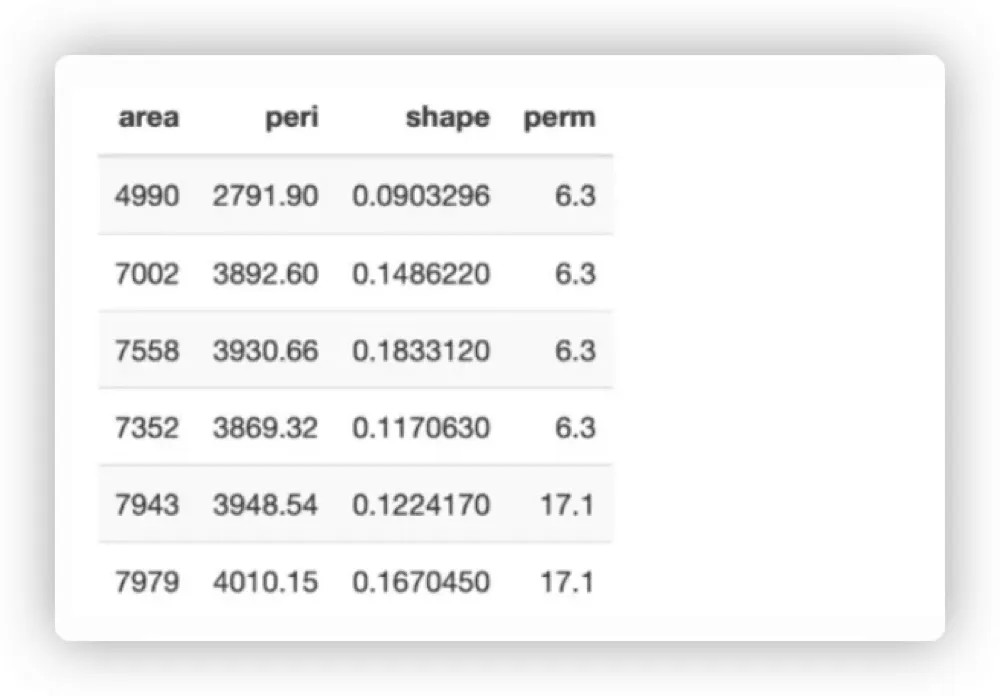1000x696 pixels.
Task: Click the area value 7558
Action: (147, 350)
